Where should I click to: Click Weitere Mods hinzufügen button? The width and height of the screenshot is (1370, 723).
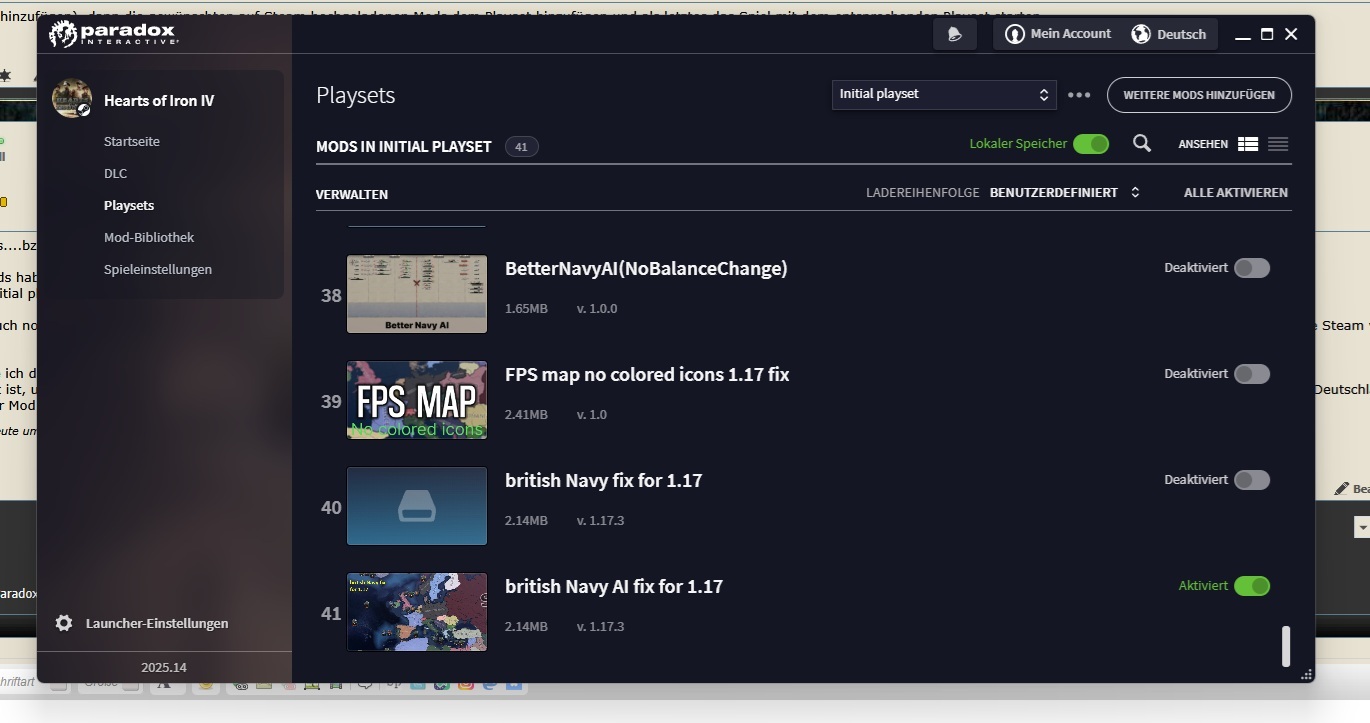1199,95
